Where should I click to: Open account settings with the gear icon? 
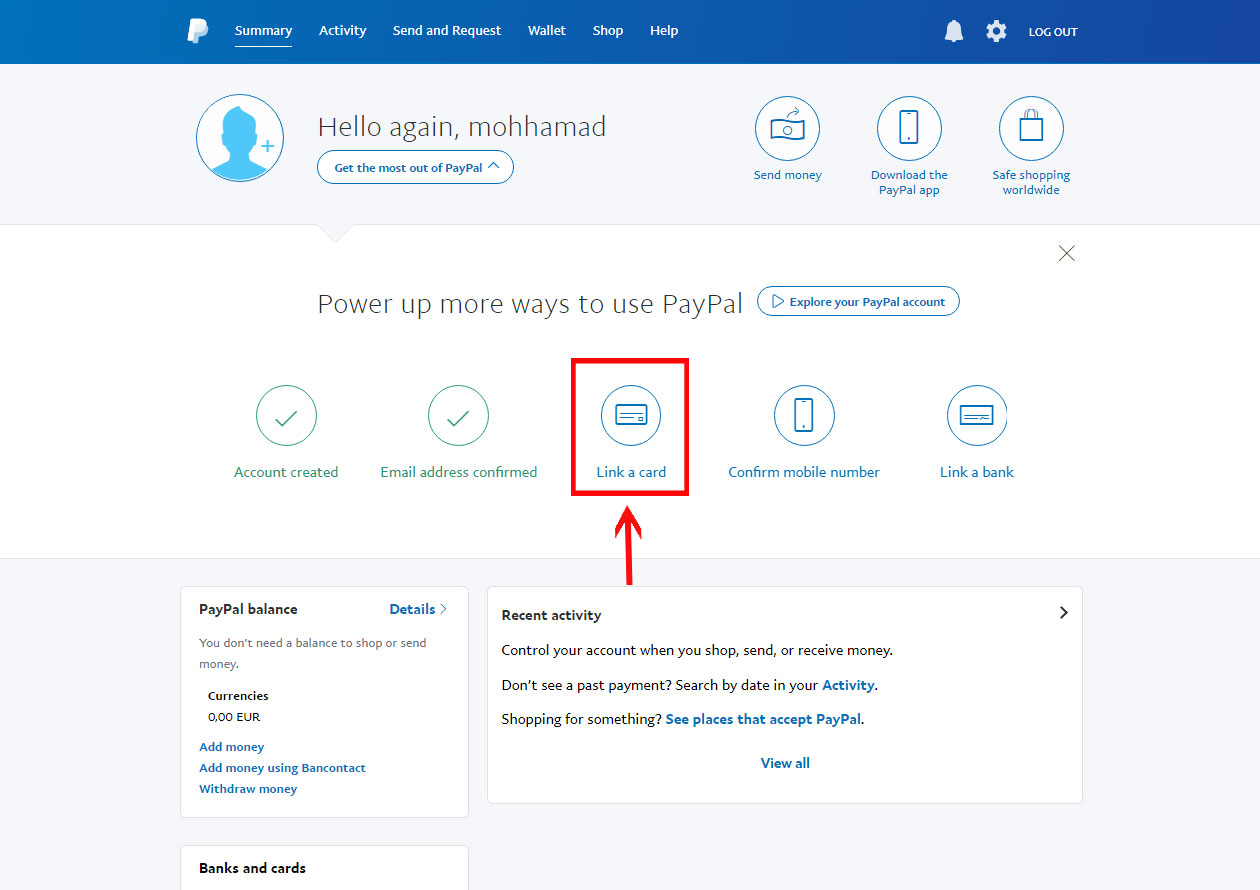996,30
